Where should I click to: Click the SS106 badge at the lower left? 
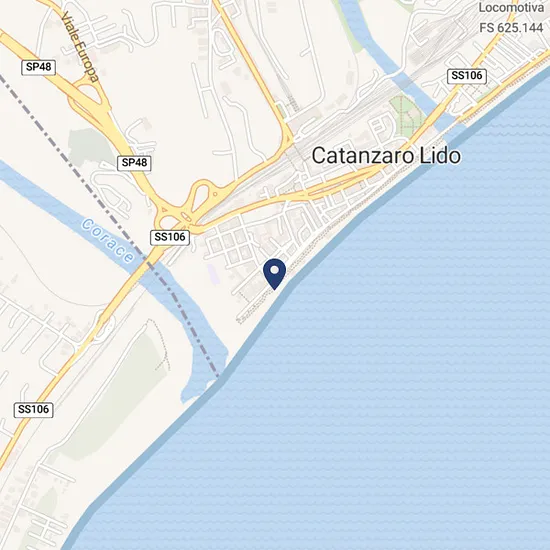[34, 410]
